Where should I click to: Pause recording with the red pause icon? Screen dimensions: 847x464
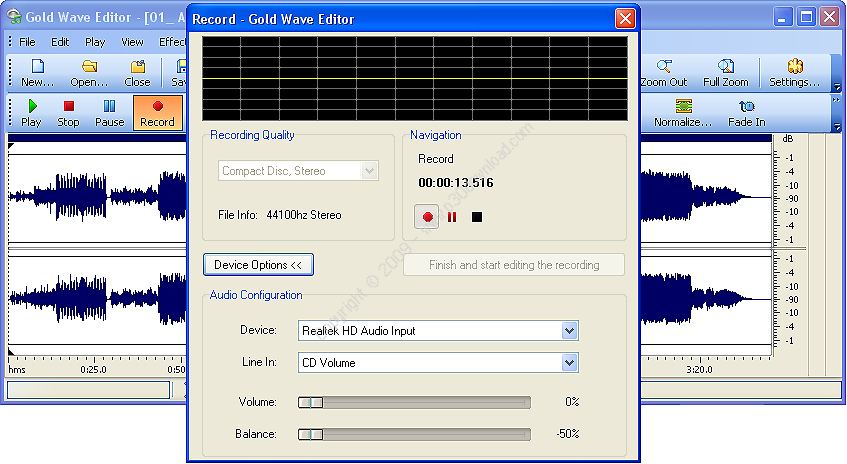[x=452, y=217]
